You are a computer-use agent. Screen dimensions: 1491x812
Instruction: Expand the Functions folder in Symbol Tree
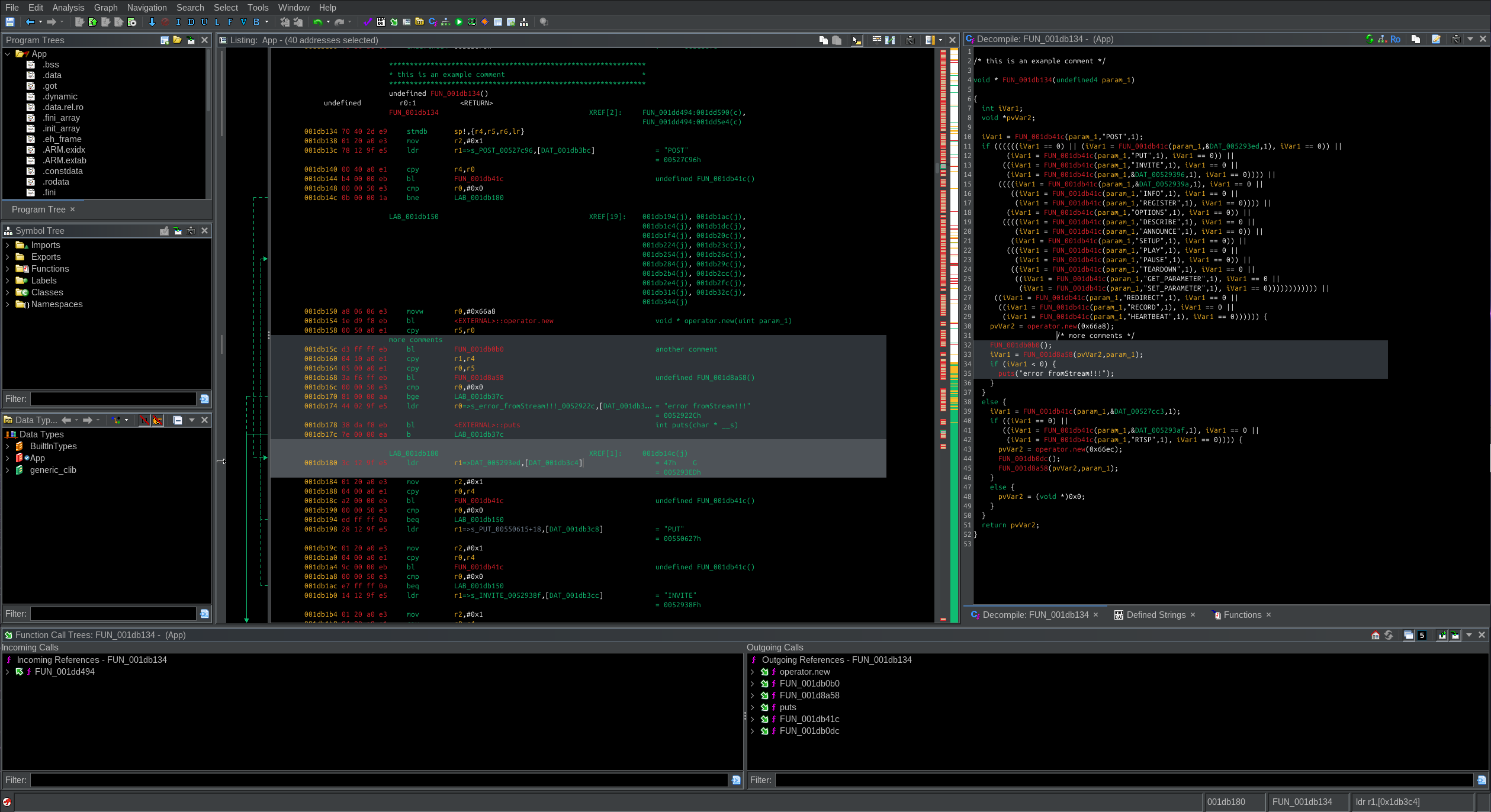pyautogui.click(x=7, y=269)
